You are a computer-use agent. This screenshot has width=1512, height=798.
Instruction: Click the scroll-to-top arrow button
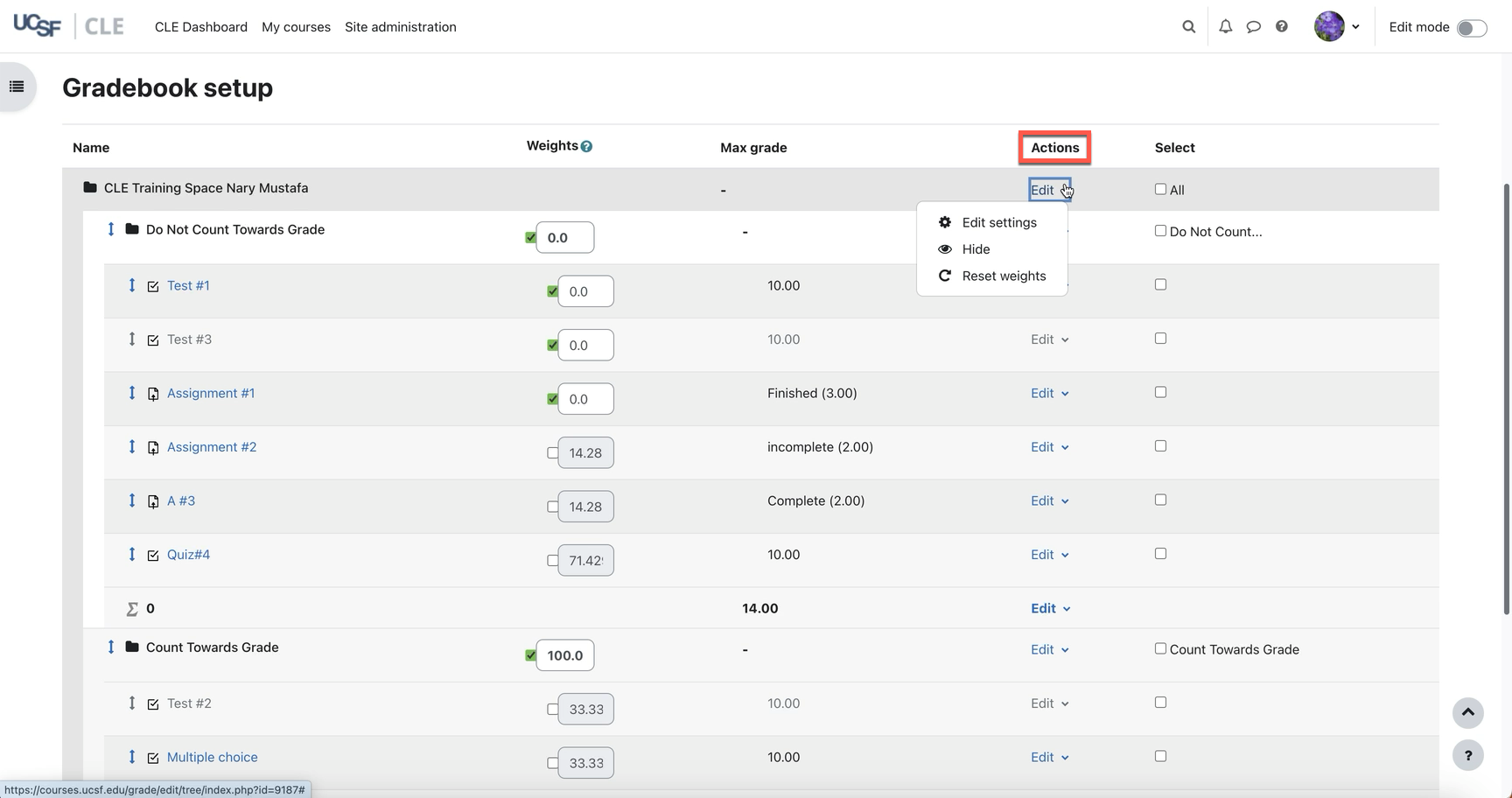click(x=1468, y=712)
